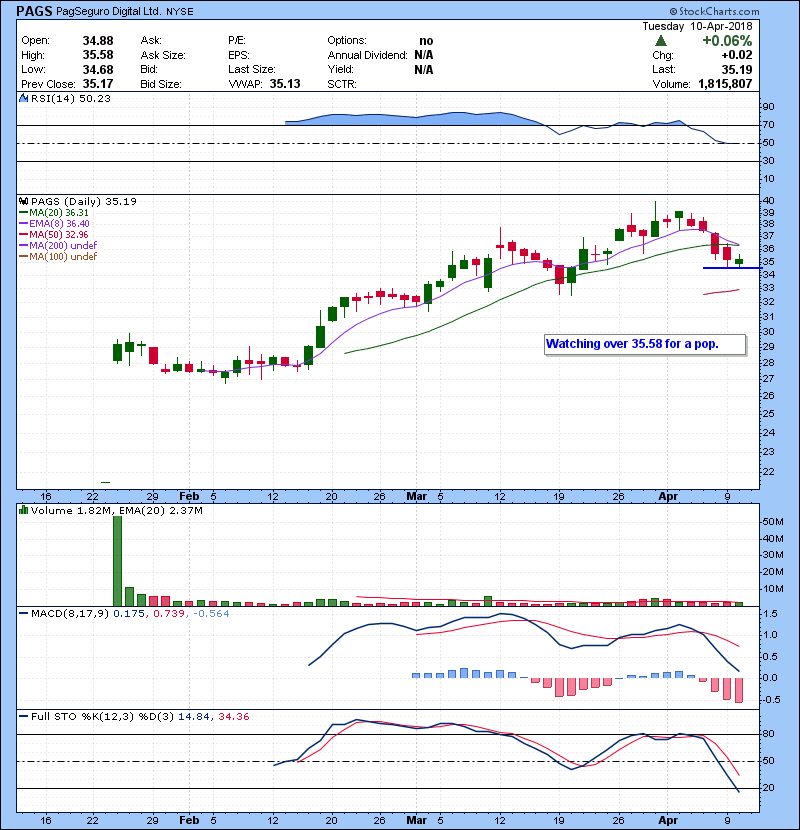The height and width of the screenshot is (830, 800).
Task: Click the VWAP value 35.13
Action: click(x=285, y=84)
